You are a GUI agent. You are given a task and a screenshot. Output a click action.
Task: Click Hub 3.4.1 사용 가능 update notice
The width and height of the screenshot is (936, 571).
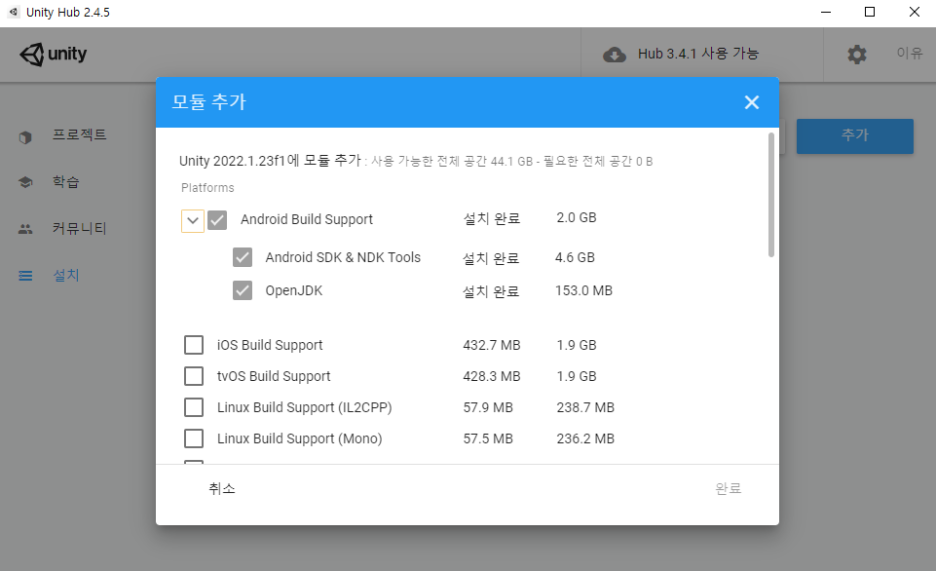point(698,54)
